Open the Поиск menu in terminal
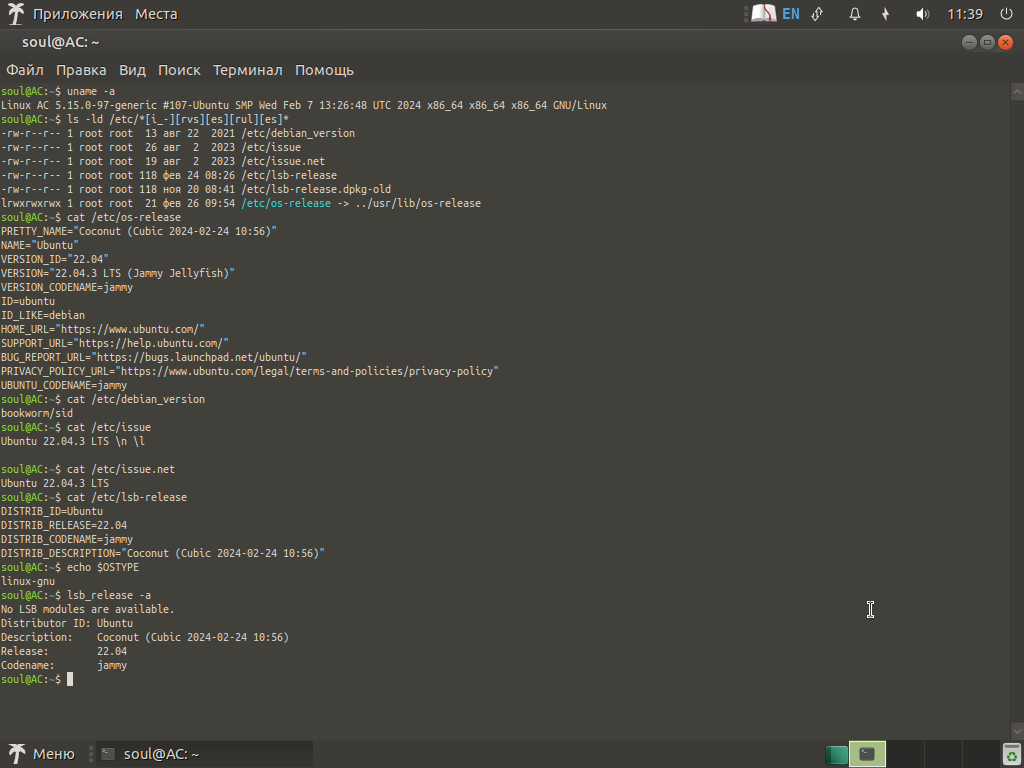1024x768 pixels. (179, 70)
